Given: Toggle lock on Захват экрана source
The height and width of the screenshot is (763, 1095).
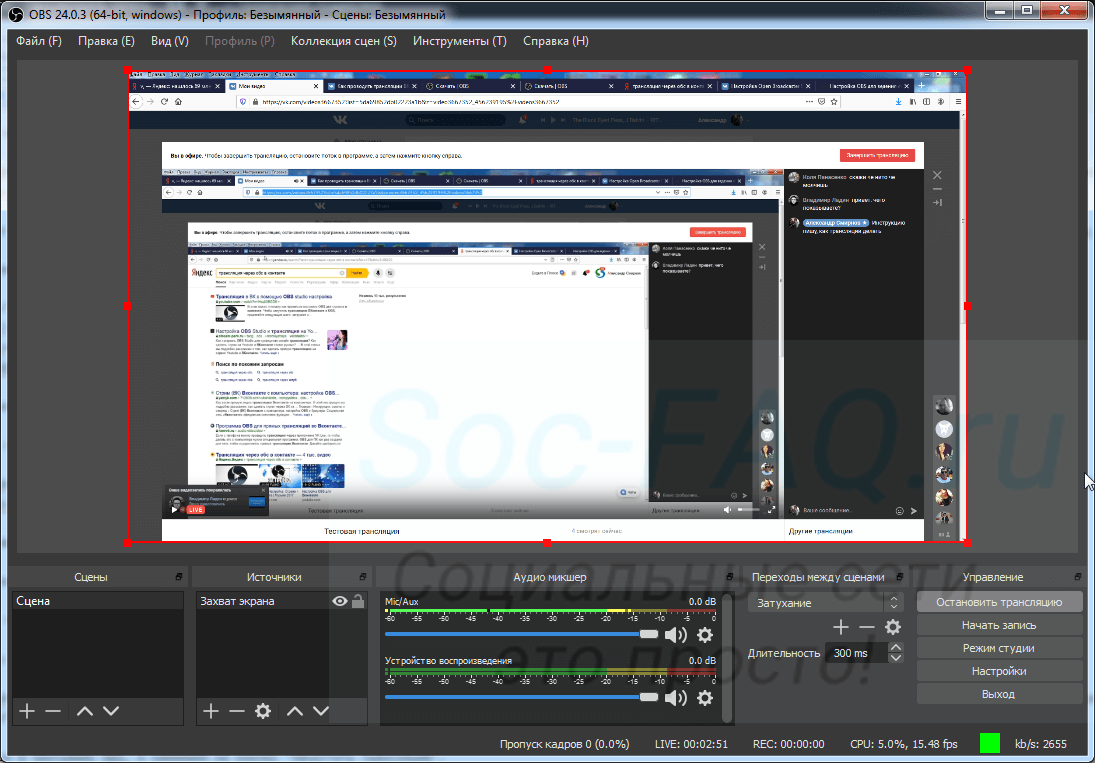Looking at the screenshot, I should click(358, 601).
